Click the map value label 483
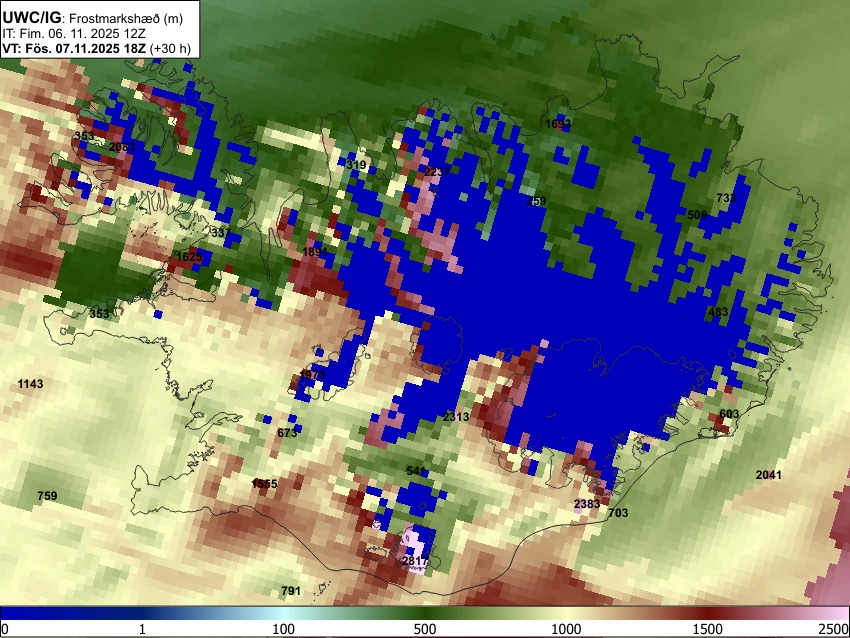 click(718, 312)
